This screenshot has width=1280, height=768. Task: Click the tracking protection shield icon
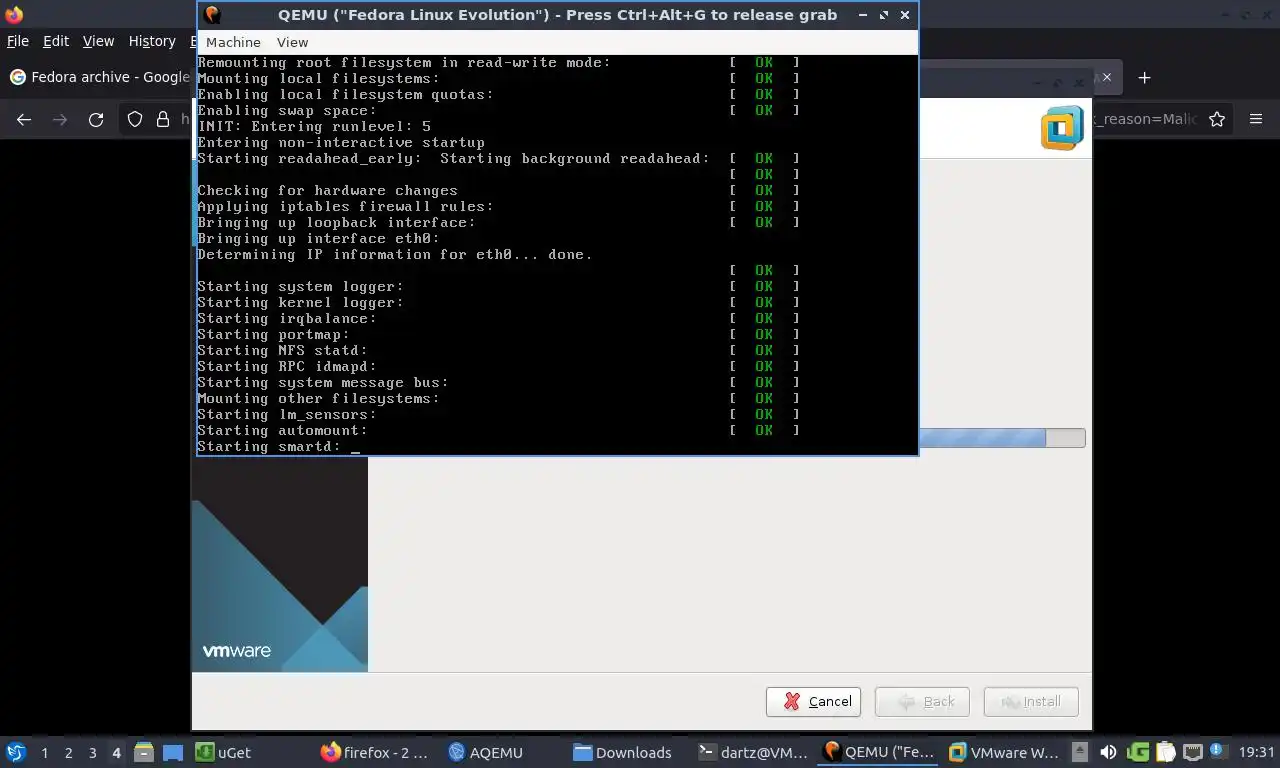(135, 119)
